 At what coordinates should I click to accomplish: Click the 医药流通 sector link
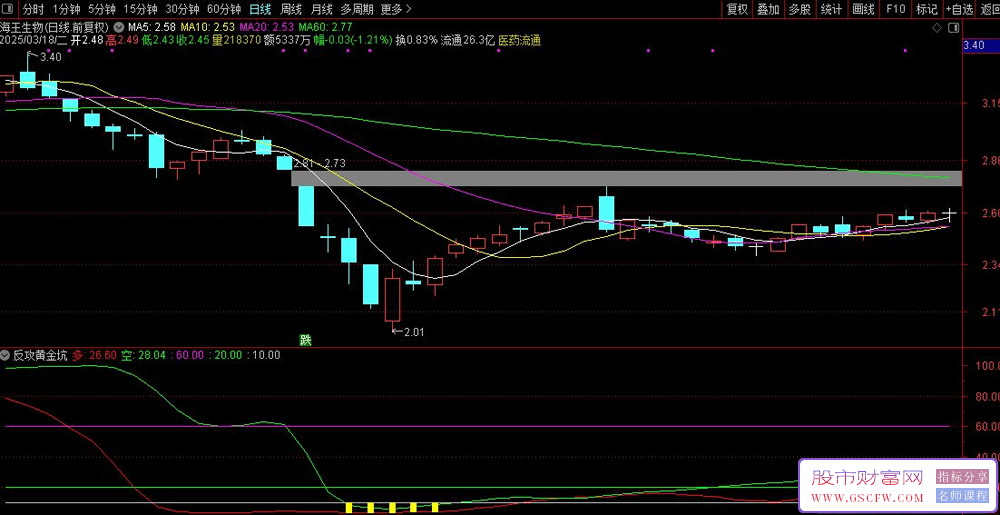tap(519, 40)
